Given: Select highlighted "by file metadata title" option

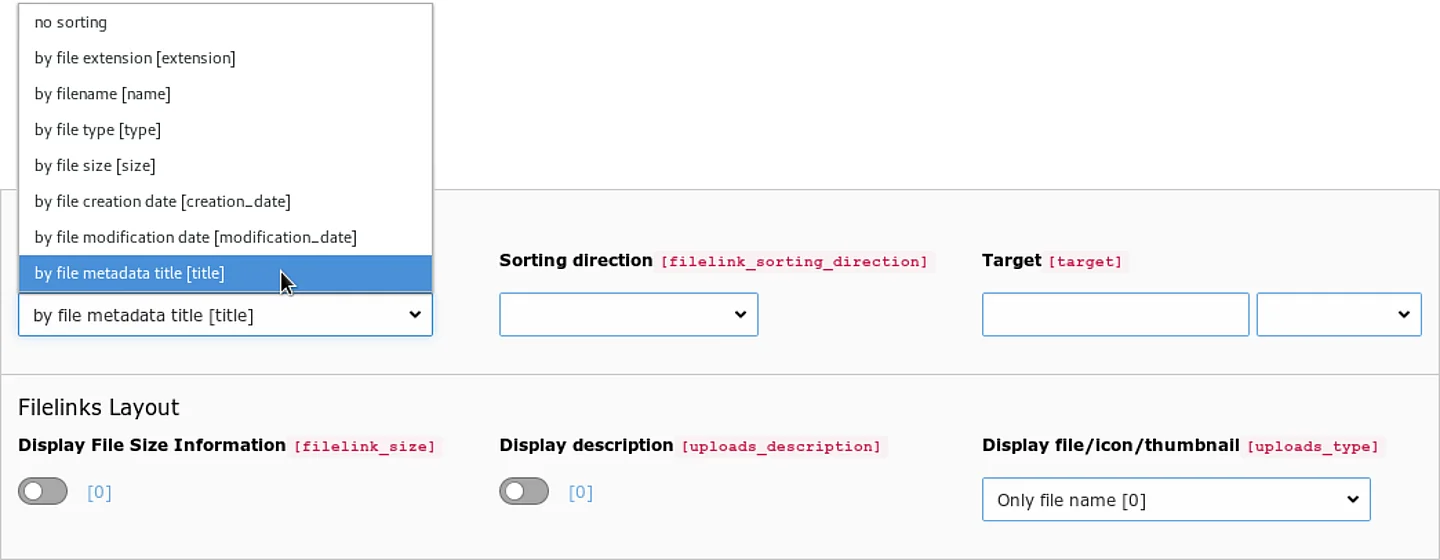Looking at the screenshot, I should (x=129, y=273).
